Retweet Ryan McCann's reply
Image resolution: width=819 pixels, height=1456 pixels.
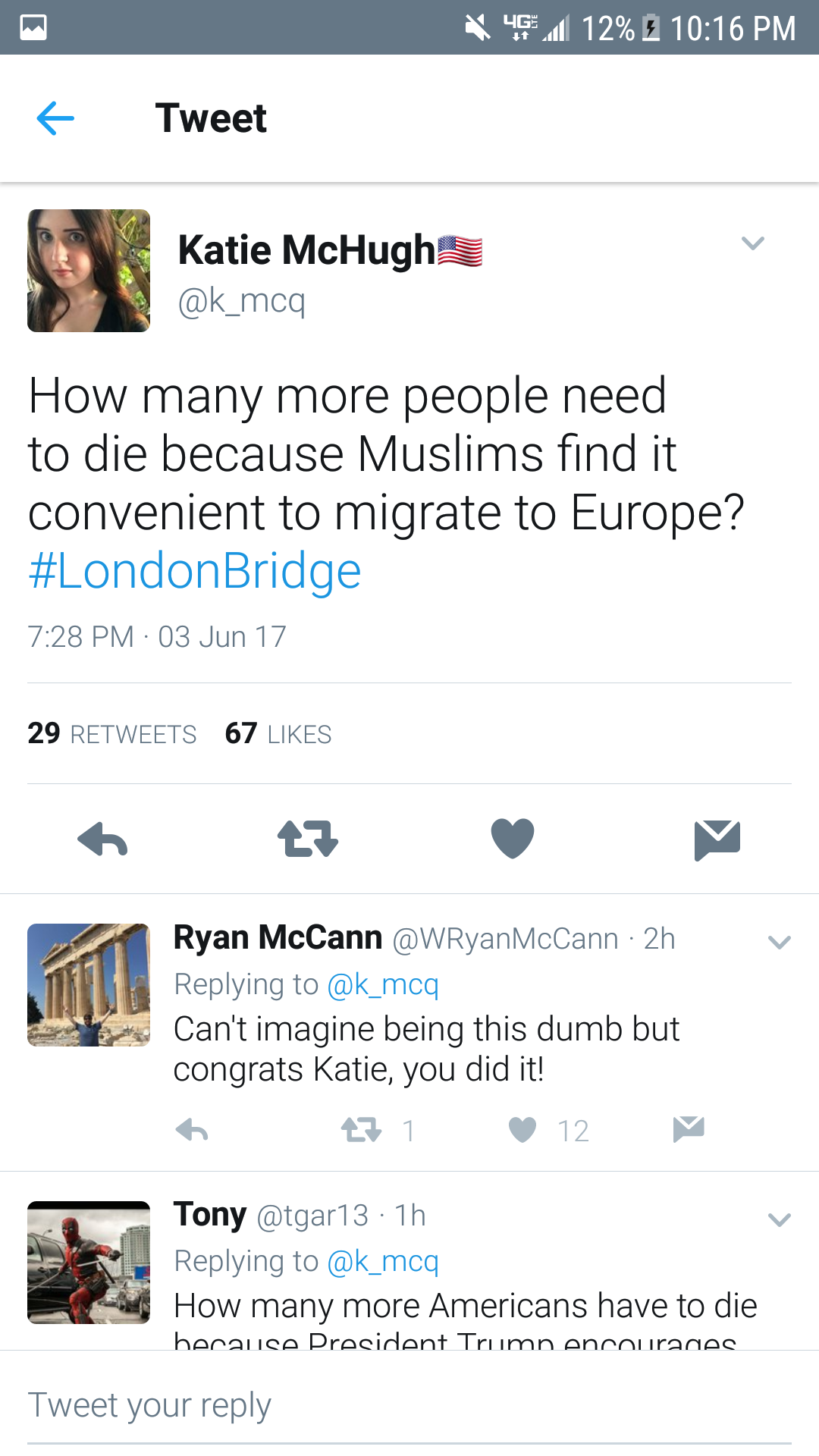(361, 1131)
